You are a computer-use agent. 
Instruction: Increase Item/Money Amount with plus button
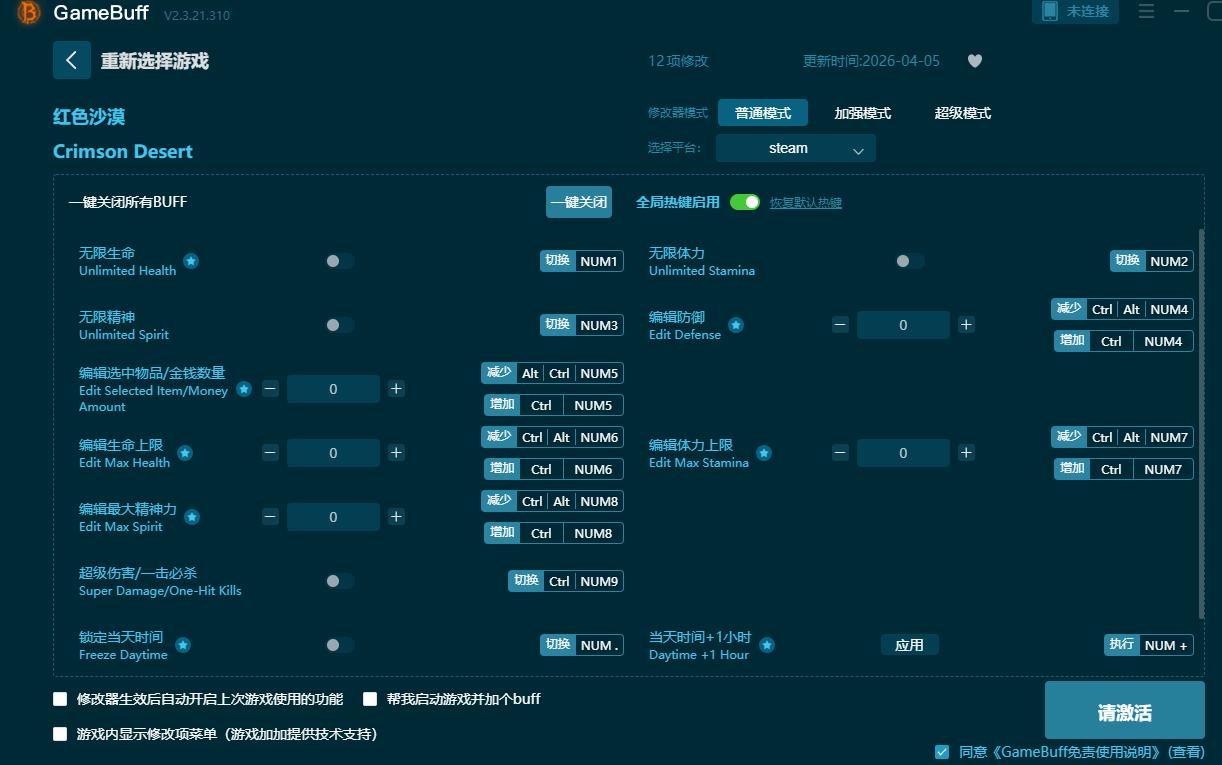pos(396,389)
